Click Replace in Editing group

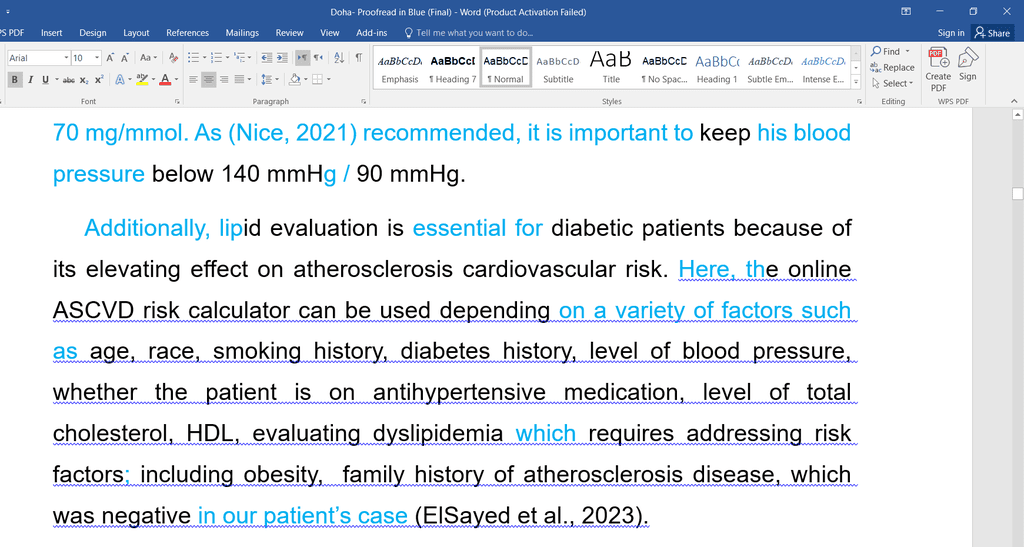(x=892, y=67)
